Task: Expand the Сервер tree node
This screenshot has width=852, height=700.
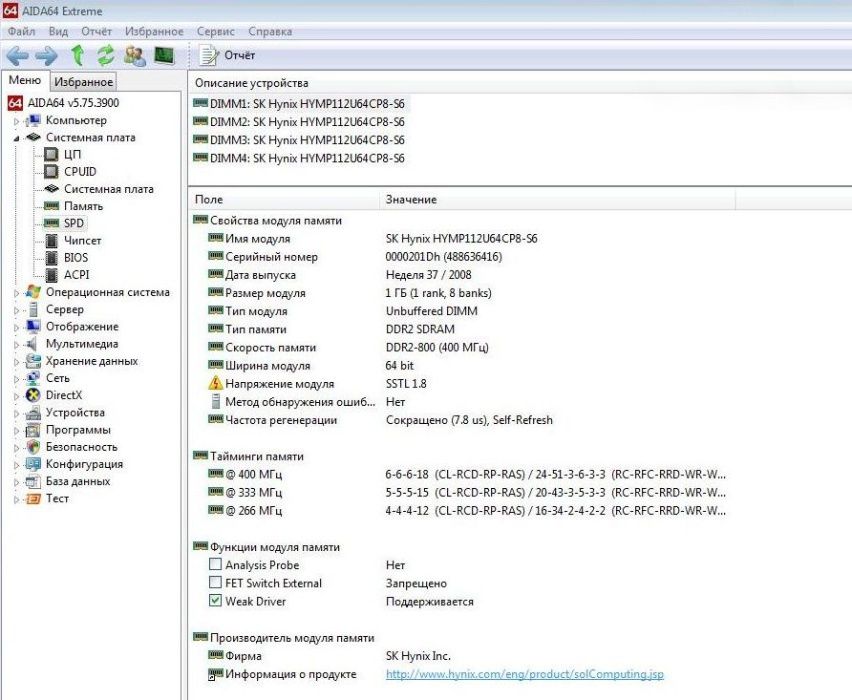Action: [16, 310]
